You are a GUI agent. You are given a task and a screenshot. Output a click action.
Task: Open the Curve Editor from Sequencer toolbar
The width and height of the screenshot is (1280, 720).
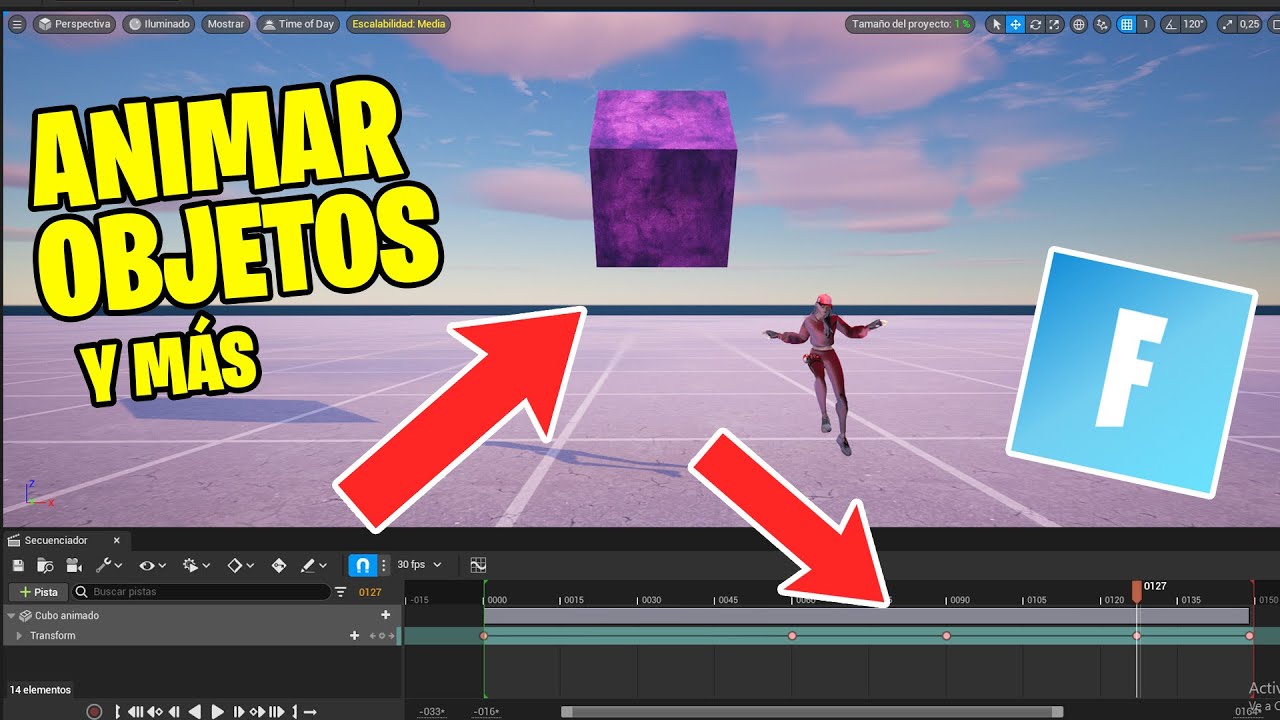[x=478, y=565]
